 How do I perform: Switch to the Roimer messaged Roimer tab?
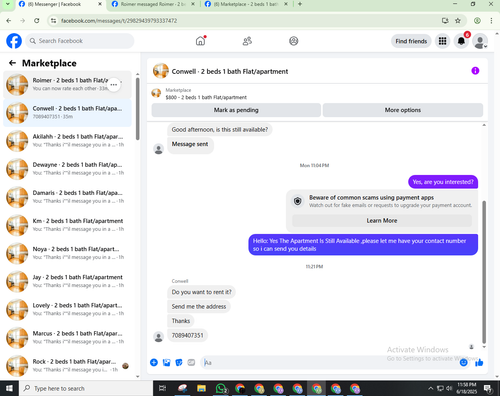point(153,4)
